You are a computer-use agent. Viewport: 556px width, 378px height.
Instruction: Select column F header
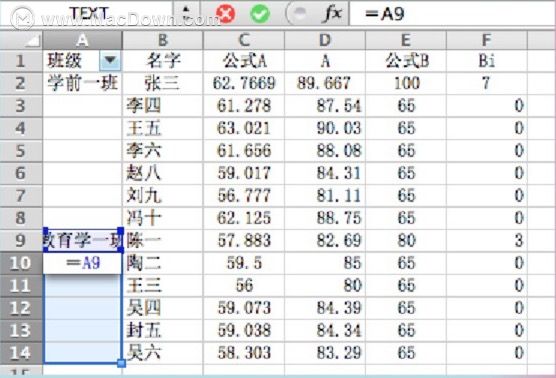click(x=486, y=40)
